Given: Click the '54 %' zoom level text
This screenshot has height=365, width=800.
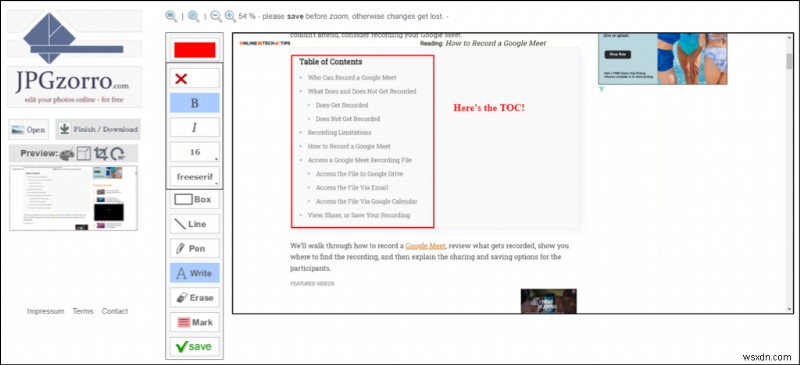Looking at the screenshot, I should [x=246, y=16].
